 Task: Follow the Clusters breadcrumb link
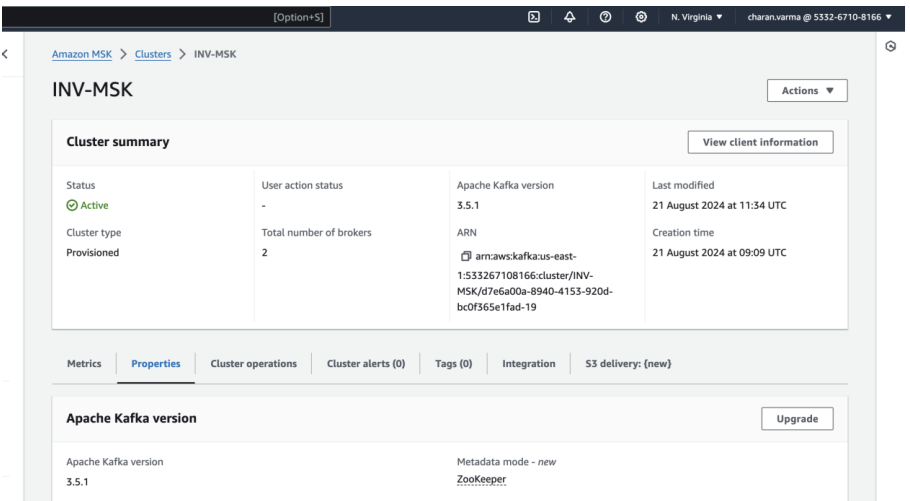tap(153, 54)
